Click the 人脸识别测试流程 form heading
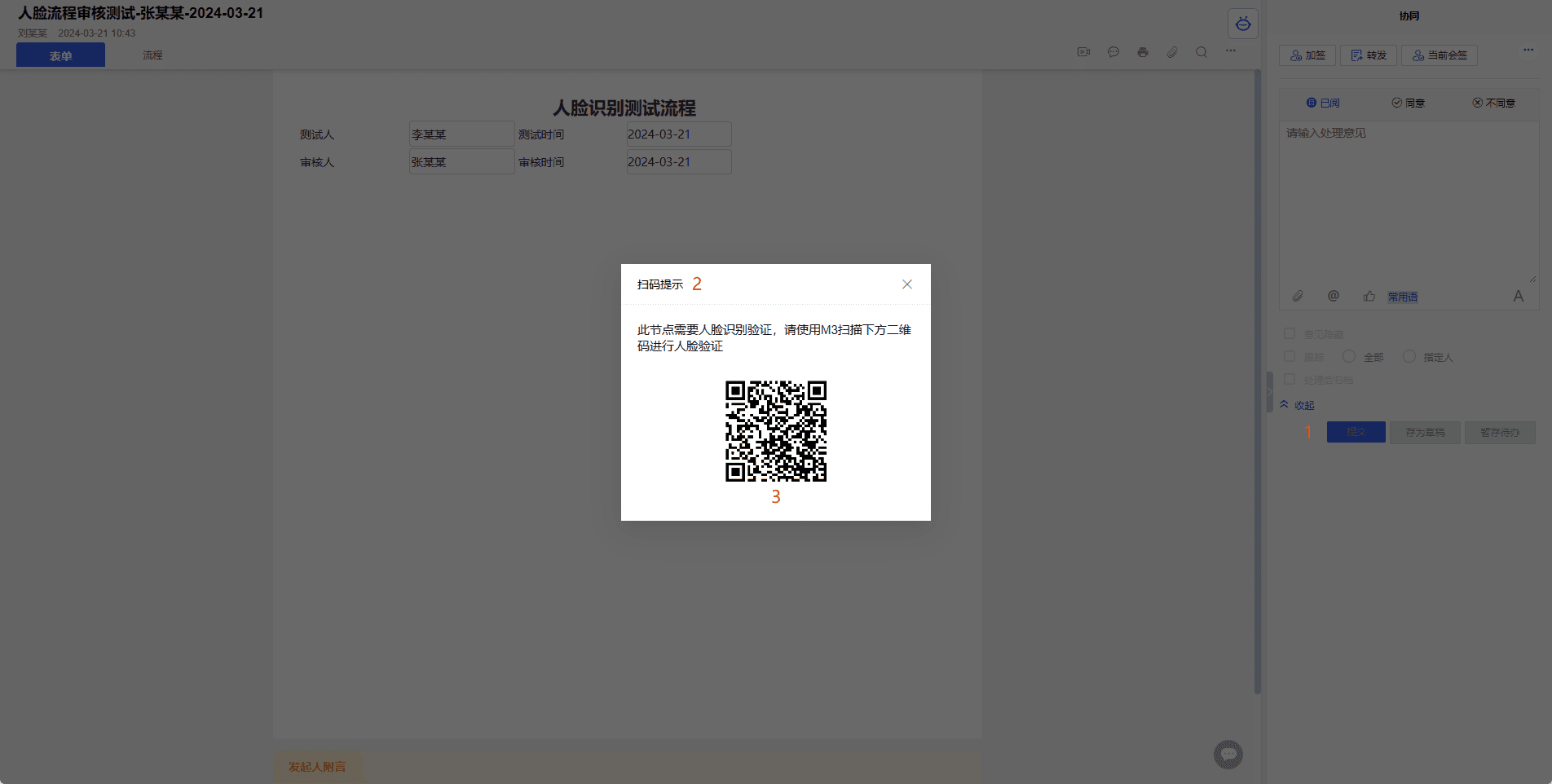This screenshot has width=1552, height=784. pyautogui.click(x=624, y=108)
